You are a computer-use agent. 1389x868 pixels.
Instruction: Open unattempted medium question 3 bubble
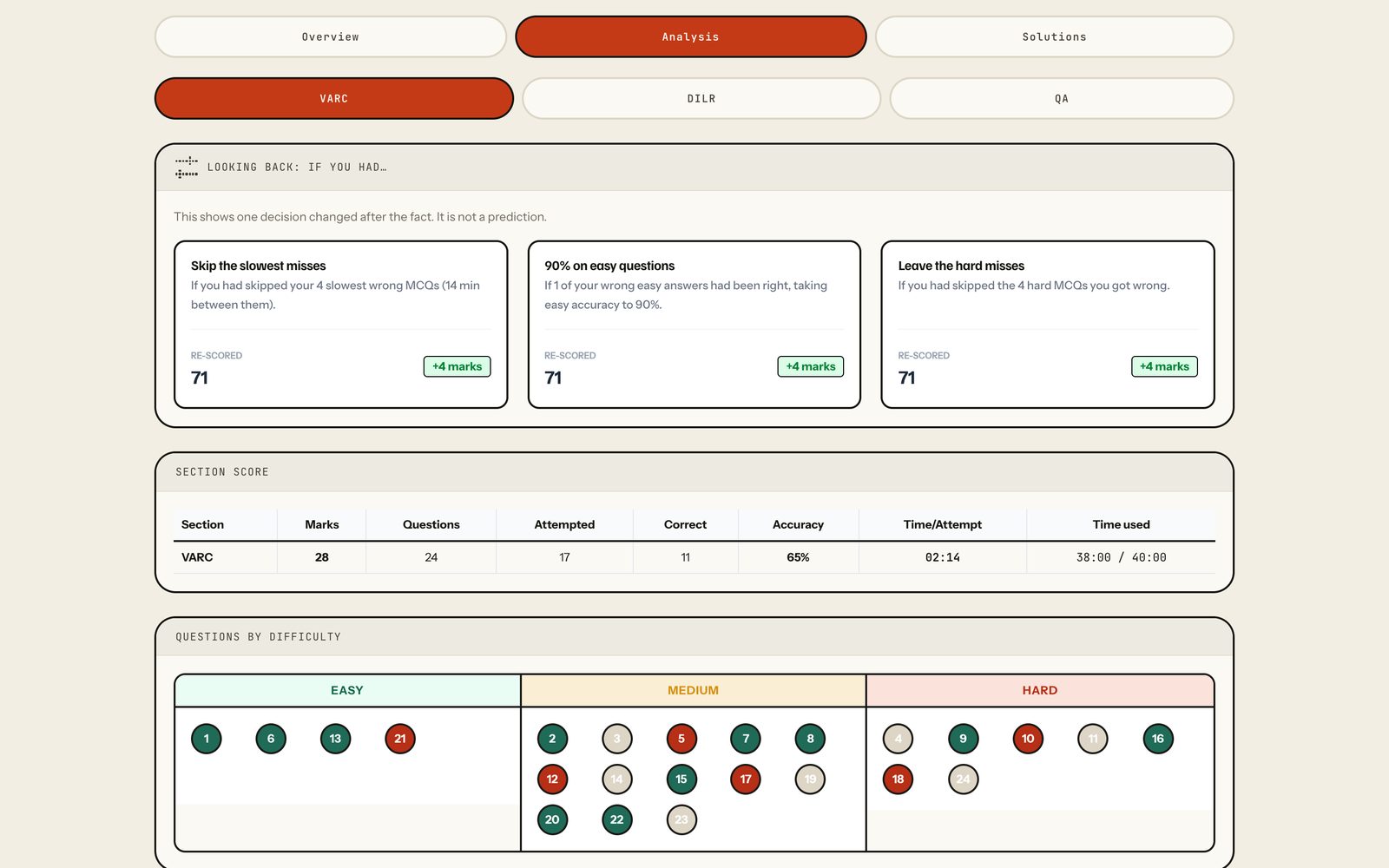click(617, 739)
